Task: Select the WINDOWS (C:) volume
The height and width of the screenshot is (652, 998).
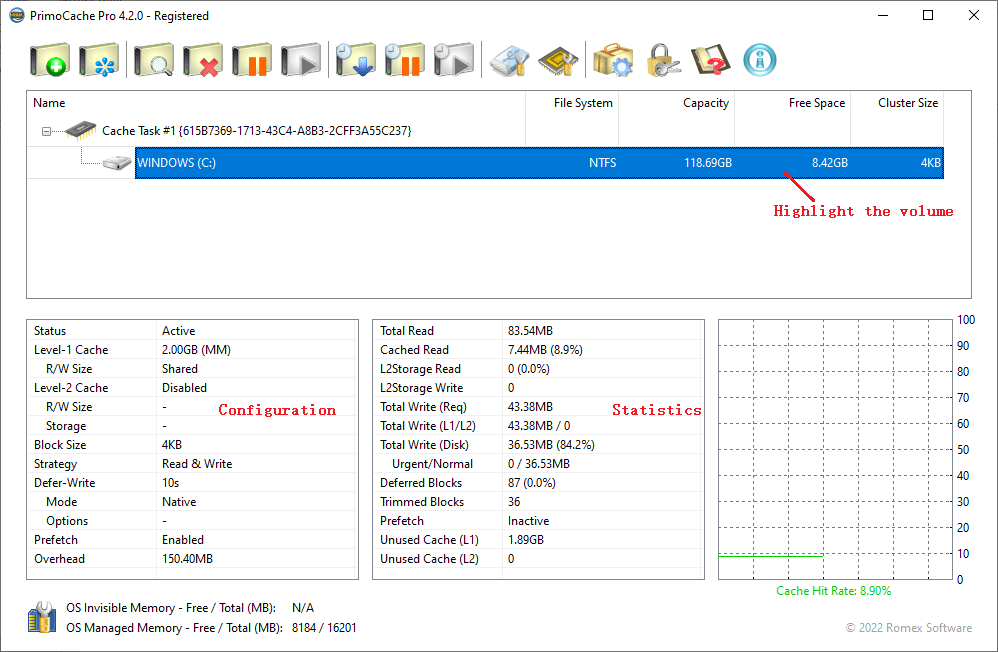Action: (x=539, y=163)
